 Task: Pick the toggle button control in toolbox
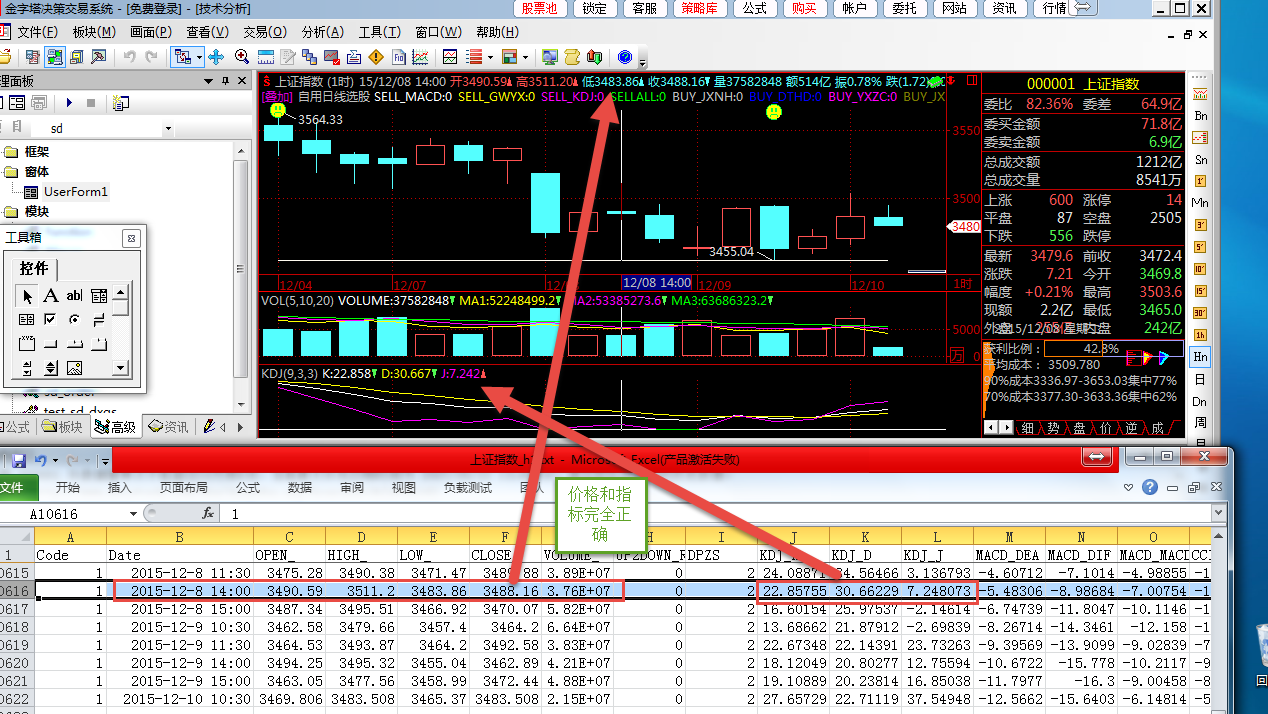point(99,320)
